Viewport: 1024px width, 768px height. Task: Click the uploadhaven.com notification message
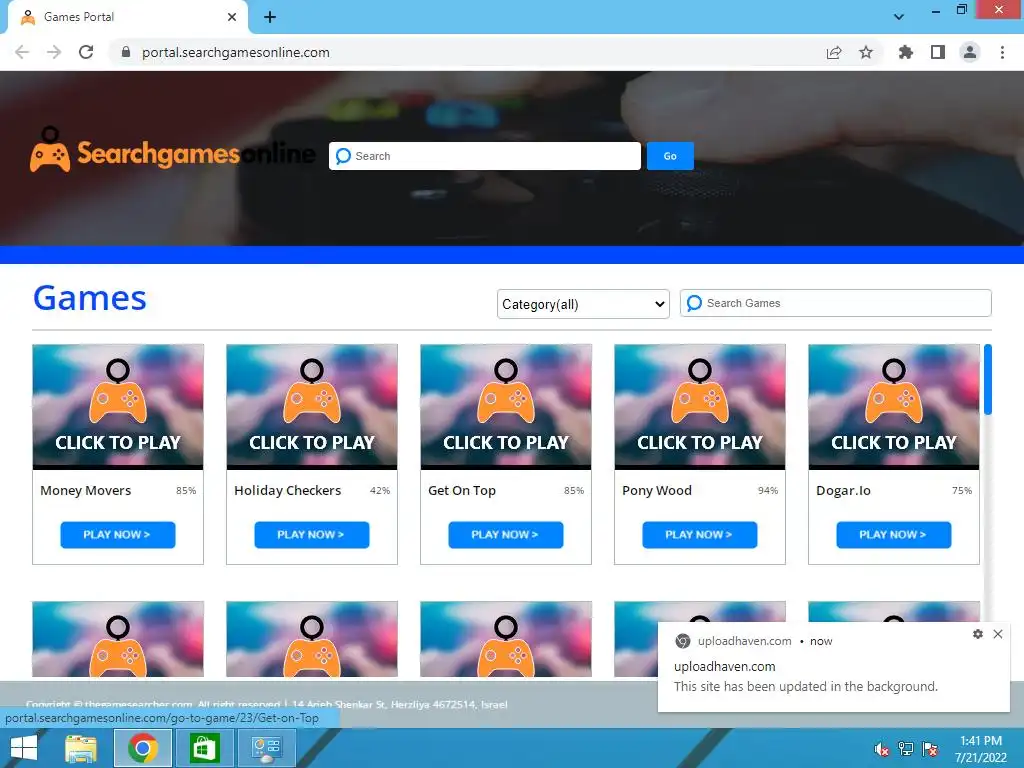(x=805, y=686)
